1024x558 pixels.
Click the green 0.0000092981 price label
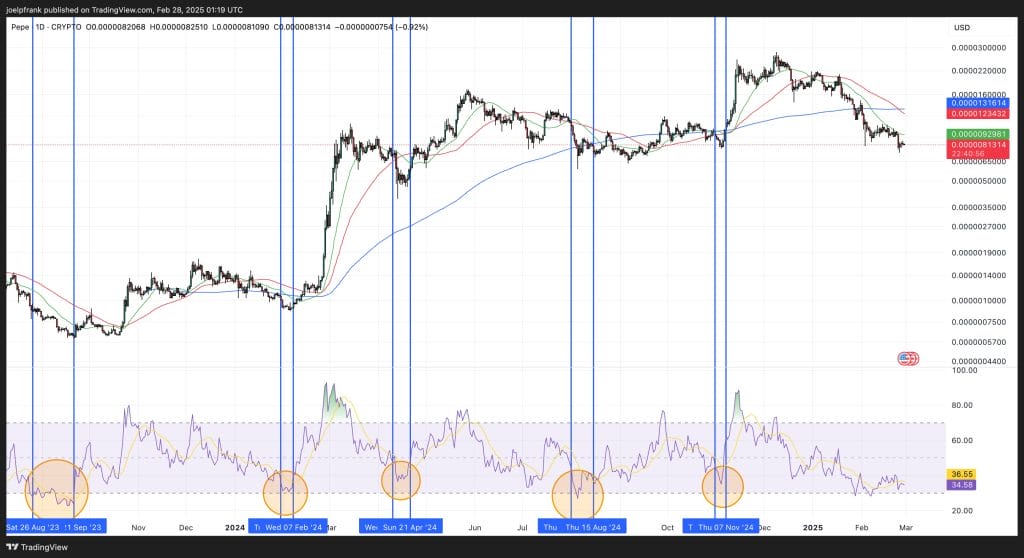[x=977, y=134]
